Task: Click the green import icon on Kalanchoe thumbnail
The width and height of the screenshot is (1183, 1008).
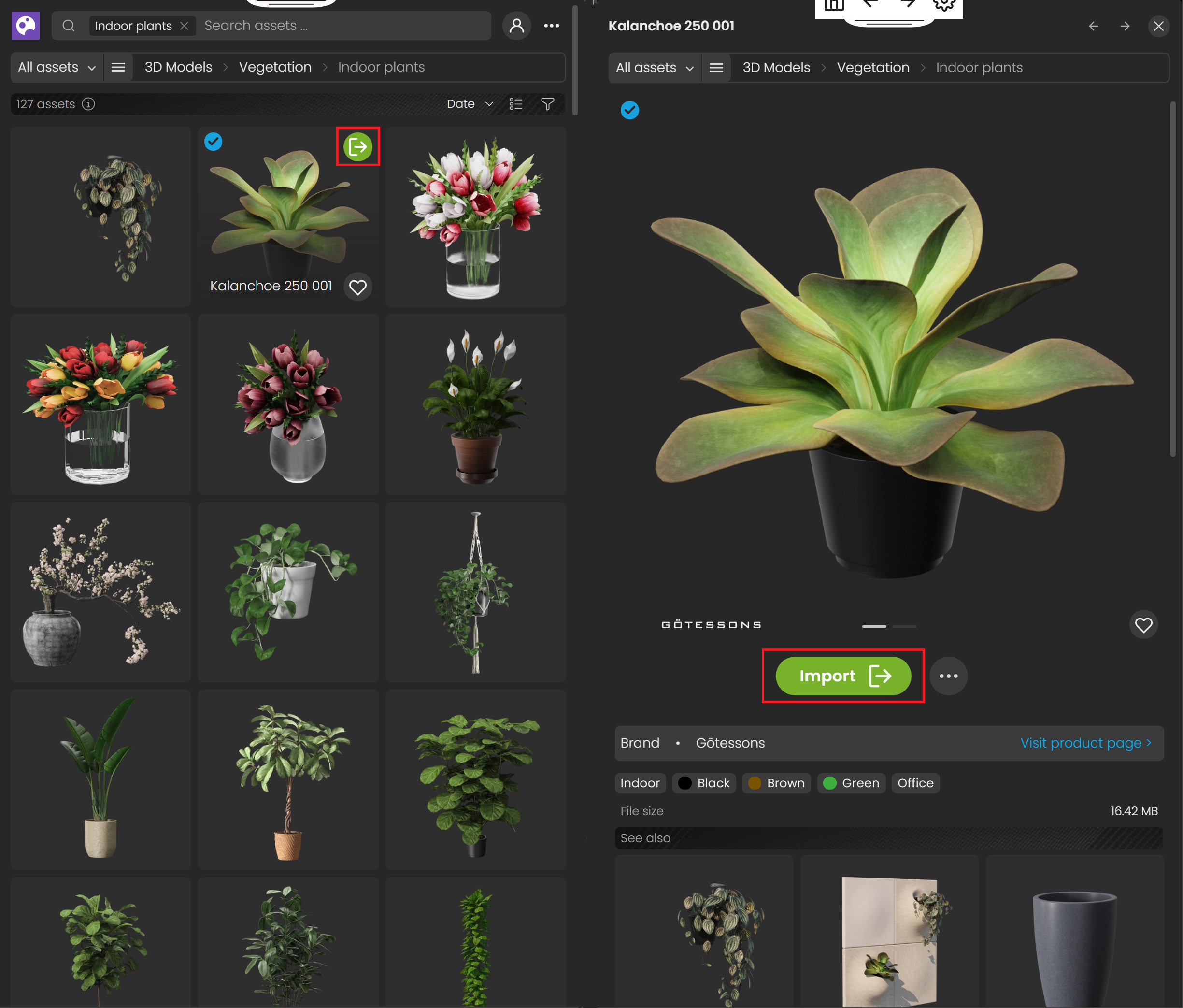Action: pos(357,147)
